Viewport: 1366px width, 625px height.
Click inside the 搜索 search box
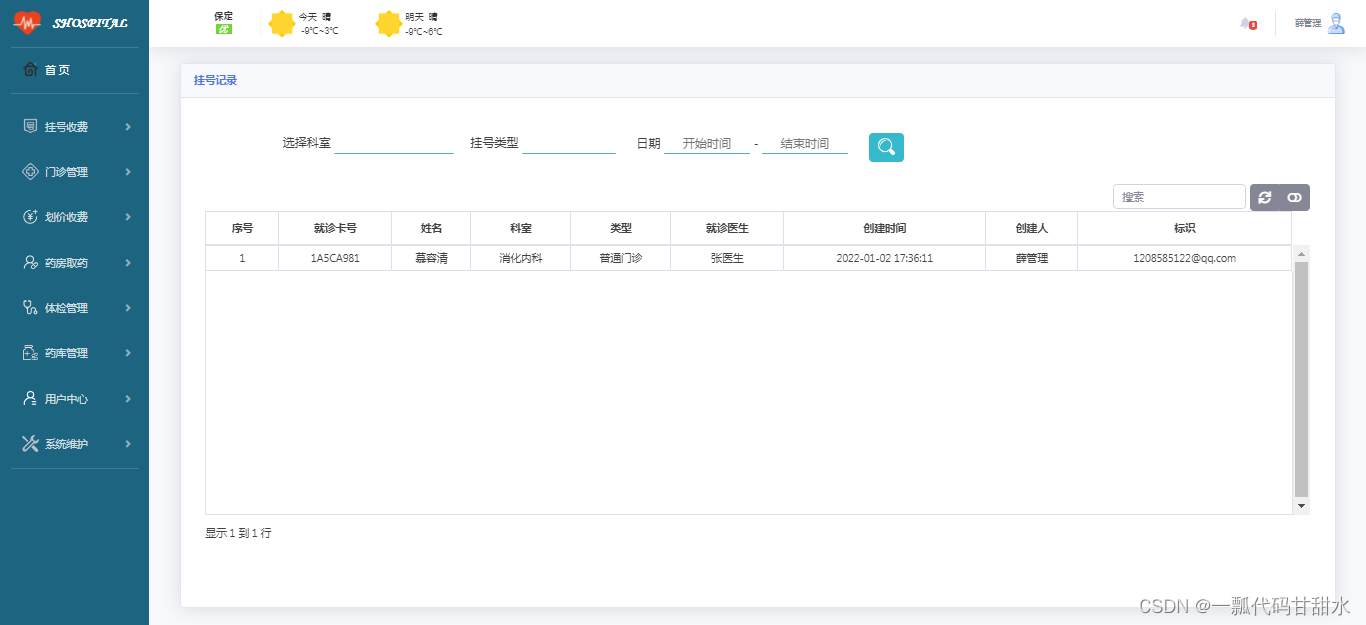1178,196
